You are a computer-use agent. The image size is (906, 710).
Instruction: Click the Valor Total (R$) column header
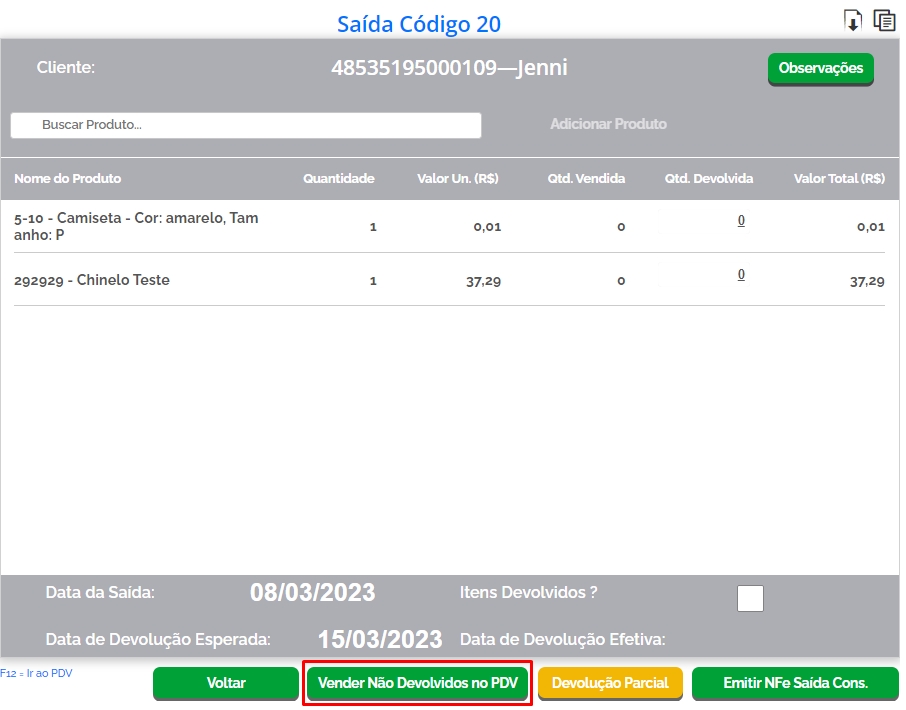point(839,179)
